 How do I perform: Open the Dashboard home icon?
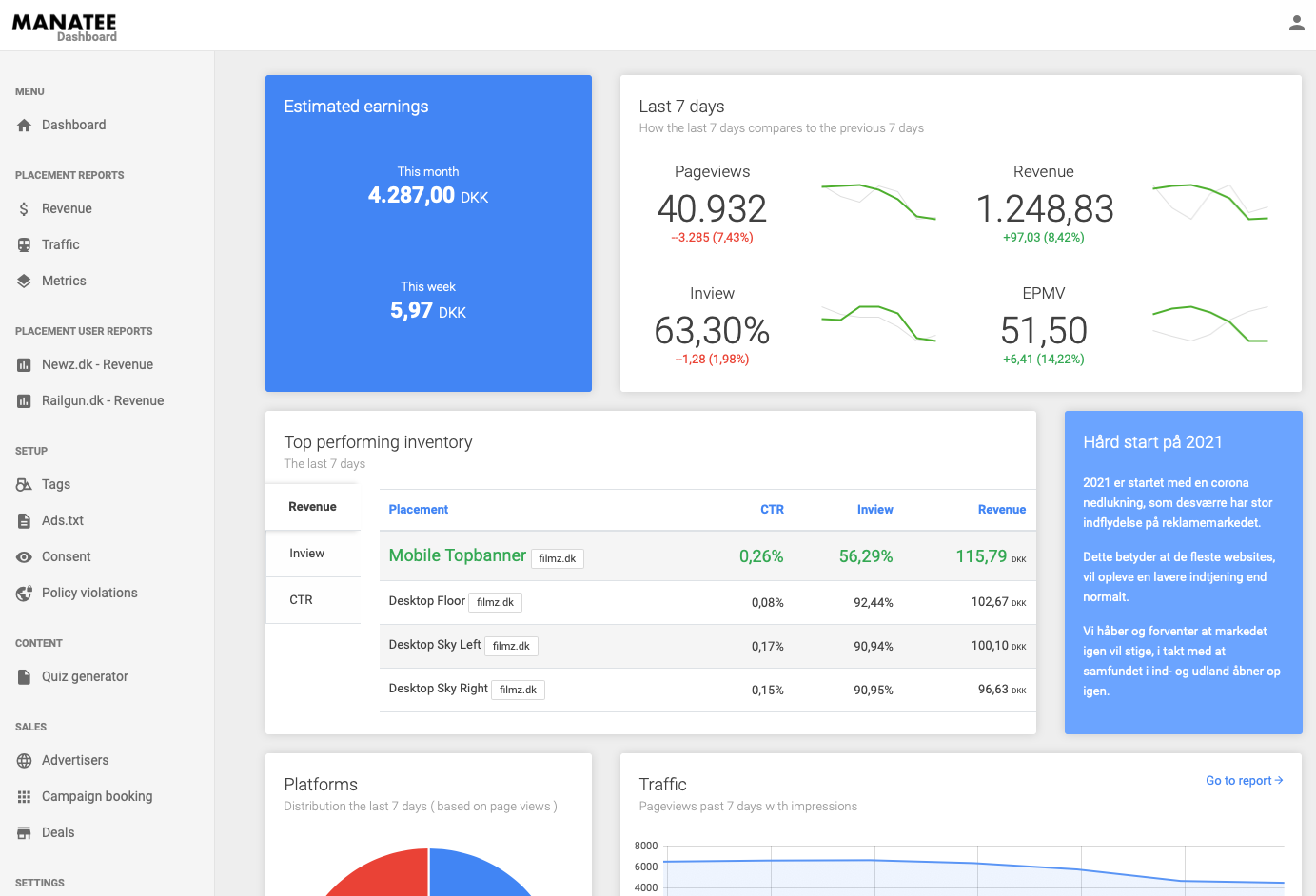point(23,125)
